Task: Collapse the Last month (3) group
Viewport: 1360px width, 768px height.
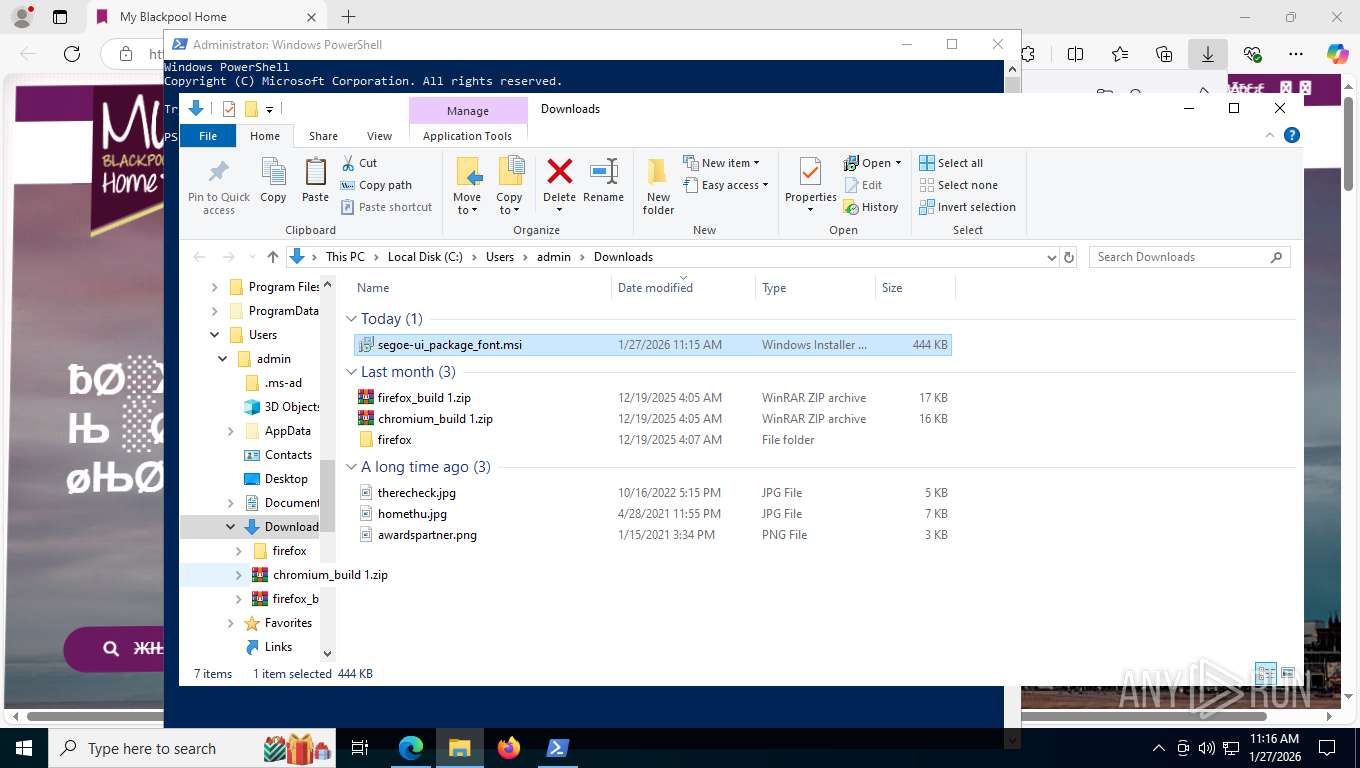Action: (351, 372)
